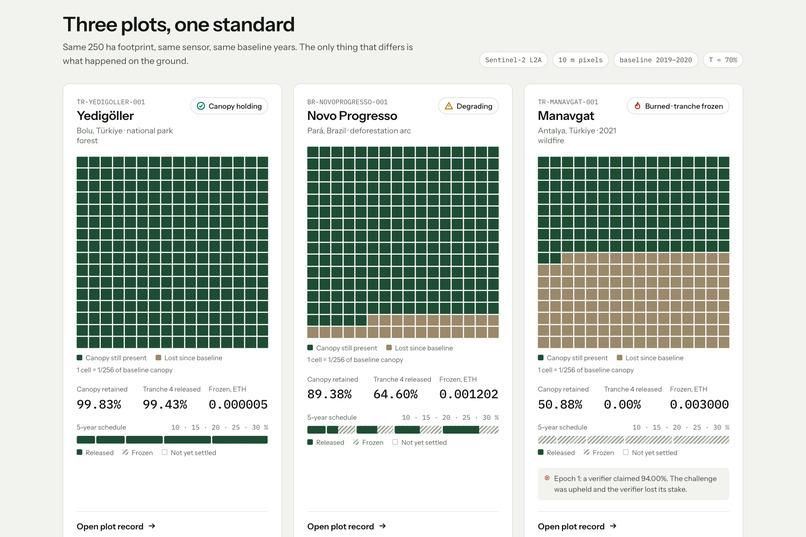Click the red alert icon in Epoch 1 note

point(547,478)
